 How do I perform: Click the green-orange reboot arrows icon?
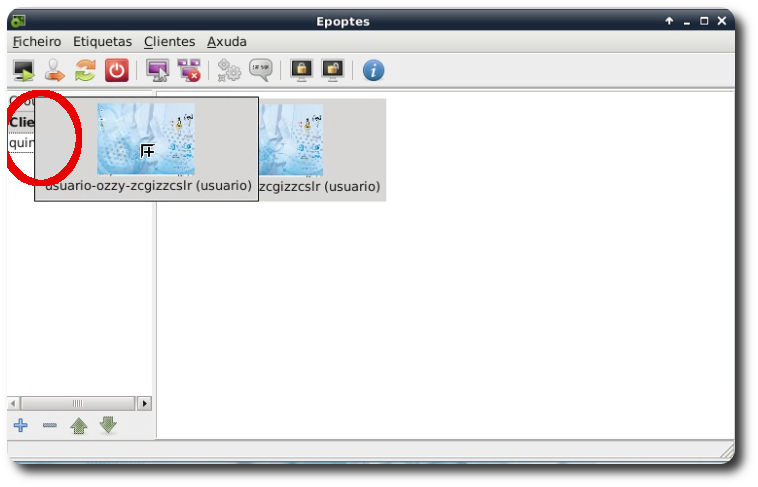[x=86, y=70]
